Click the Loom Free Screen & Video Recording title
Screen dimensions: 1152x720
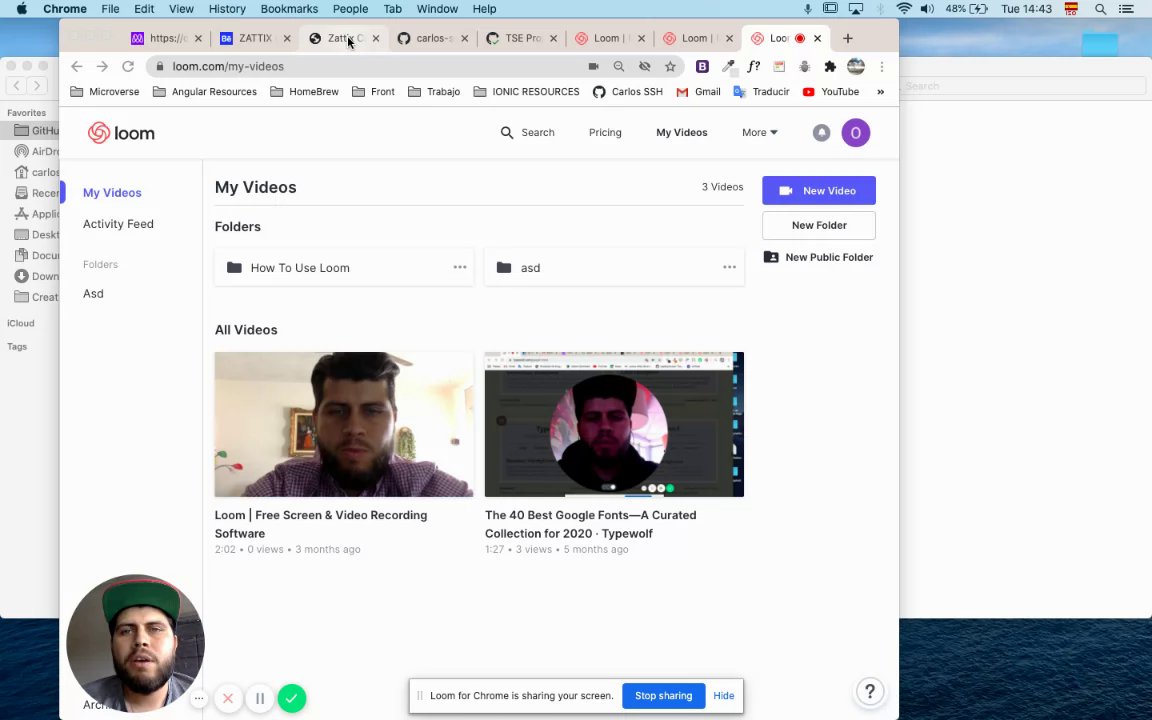321,524
